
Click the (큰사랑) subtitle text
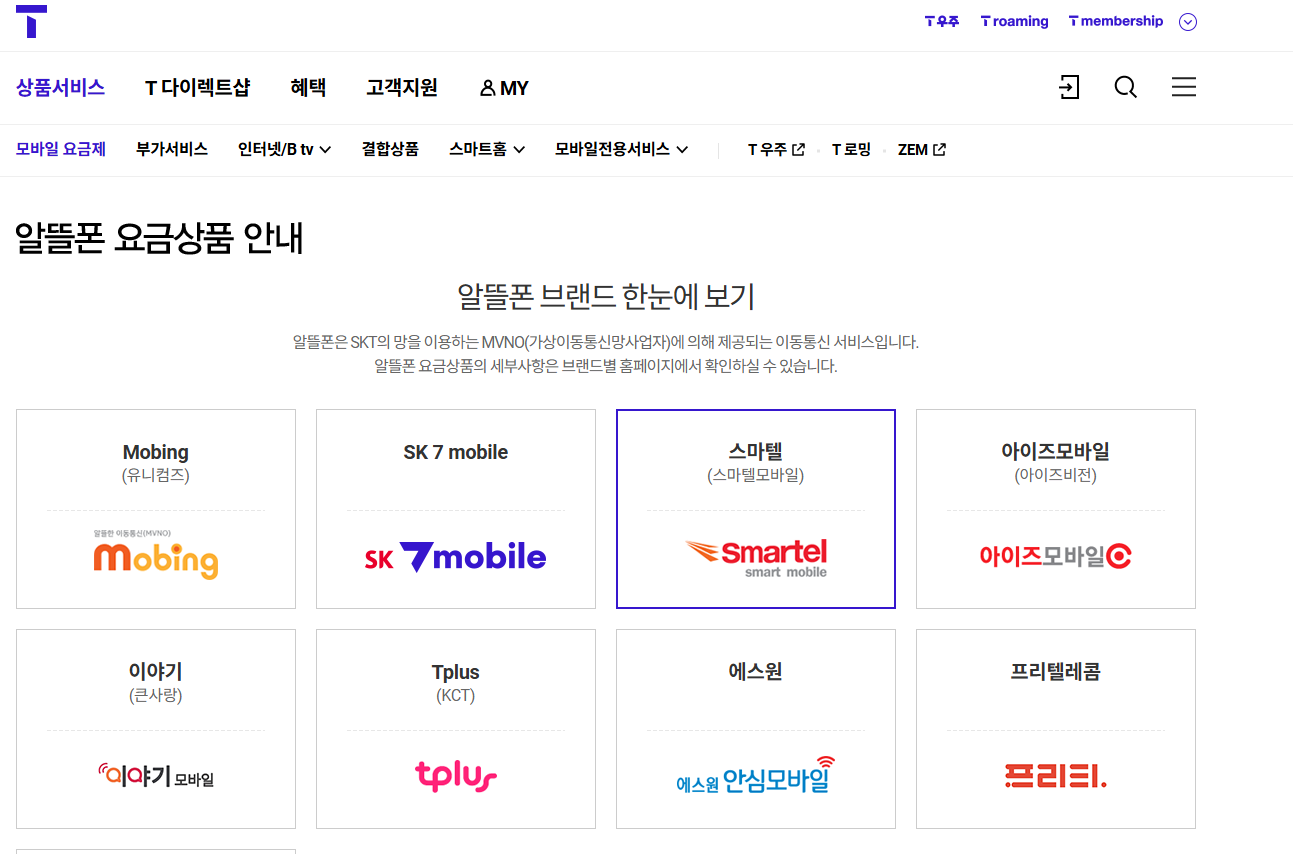(156, 695)
